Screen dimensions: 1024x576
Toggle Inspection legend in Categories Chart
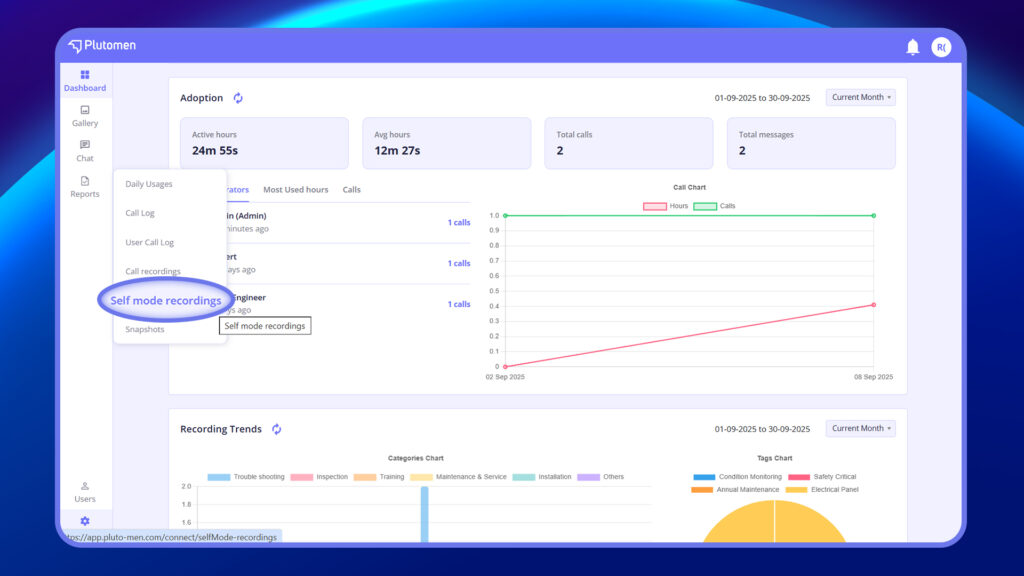tap(319, 477)
